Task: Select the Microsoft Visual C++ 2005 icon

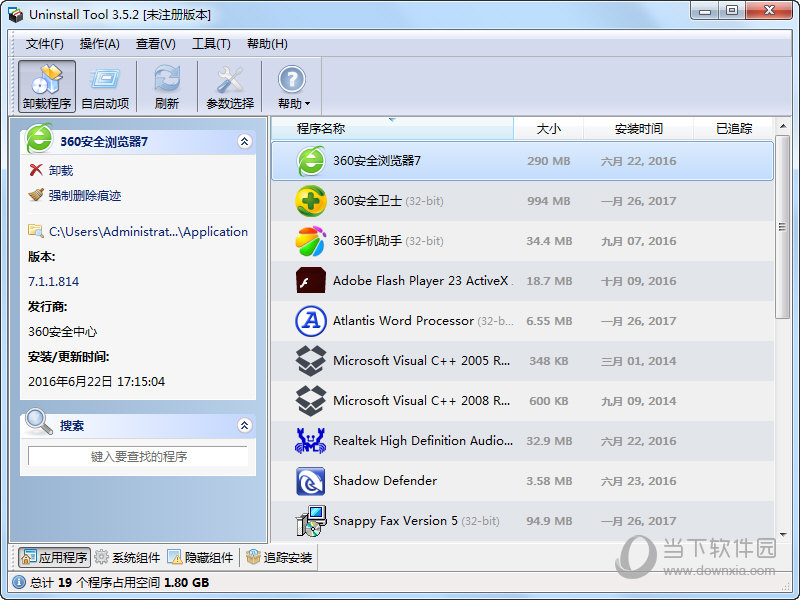Action: 310,361
